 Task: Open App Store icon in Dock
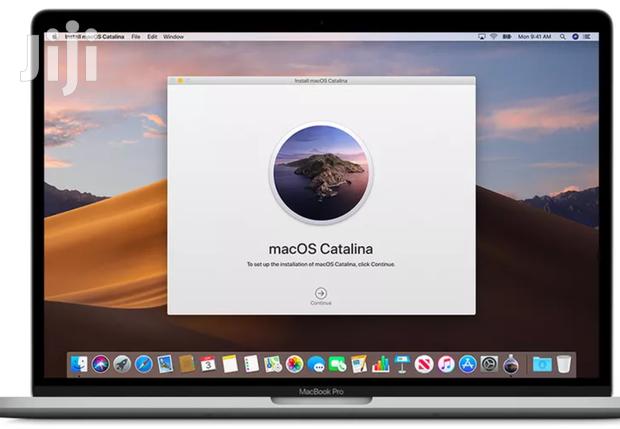(467, 364)
